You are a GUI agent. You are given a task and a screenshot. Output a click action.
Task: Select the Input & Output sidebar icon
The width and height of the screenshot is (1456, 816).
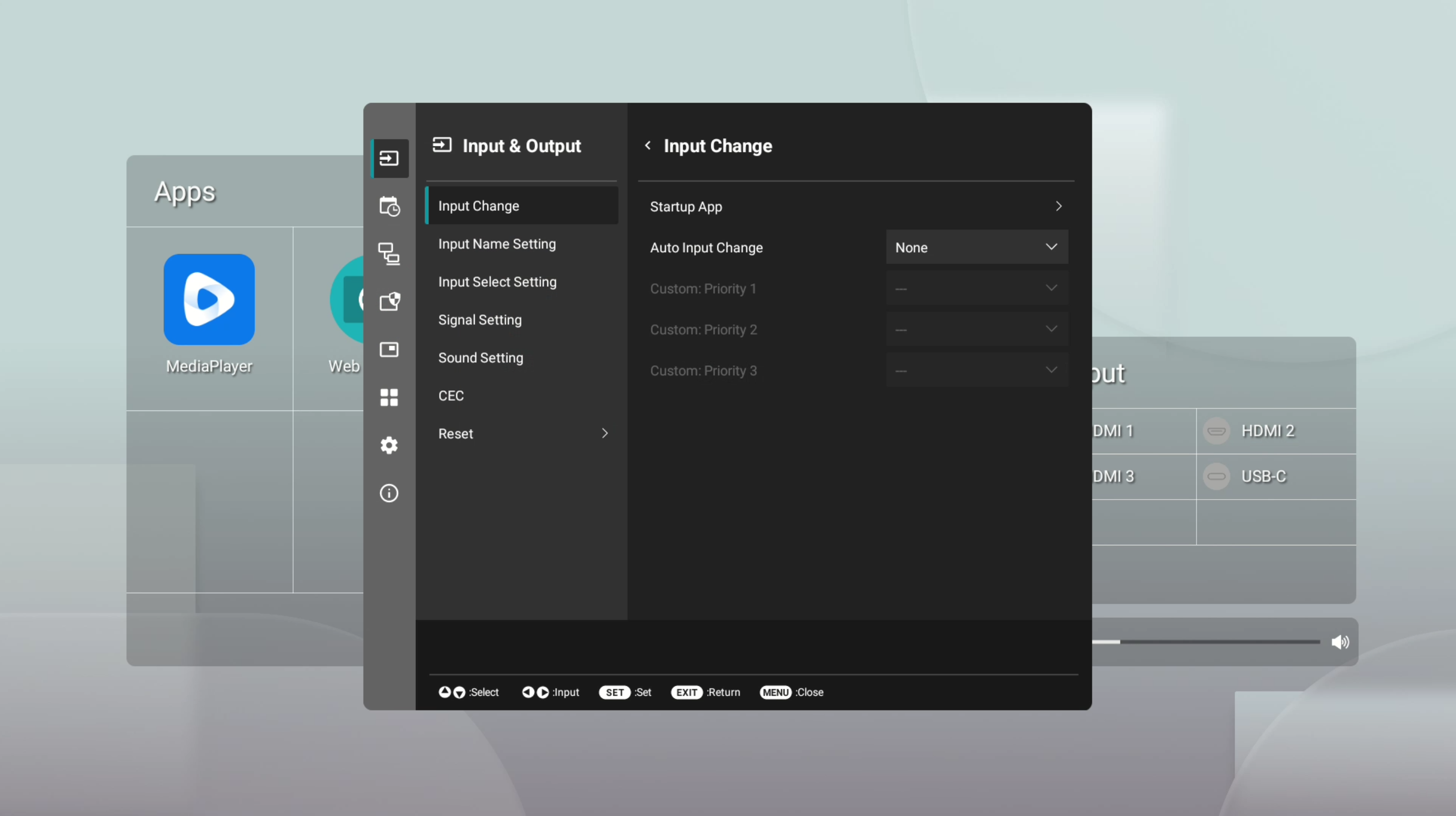[x=389, y=158]
